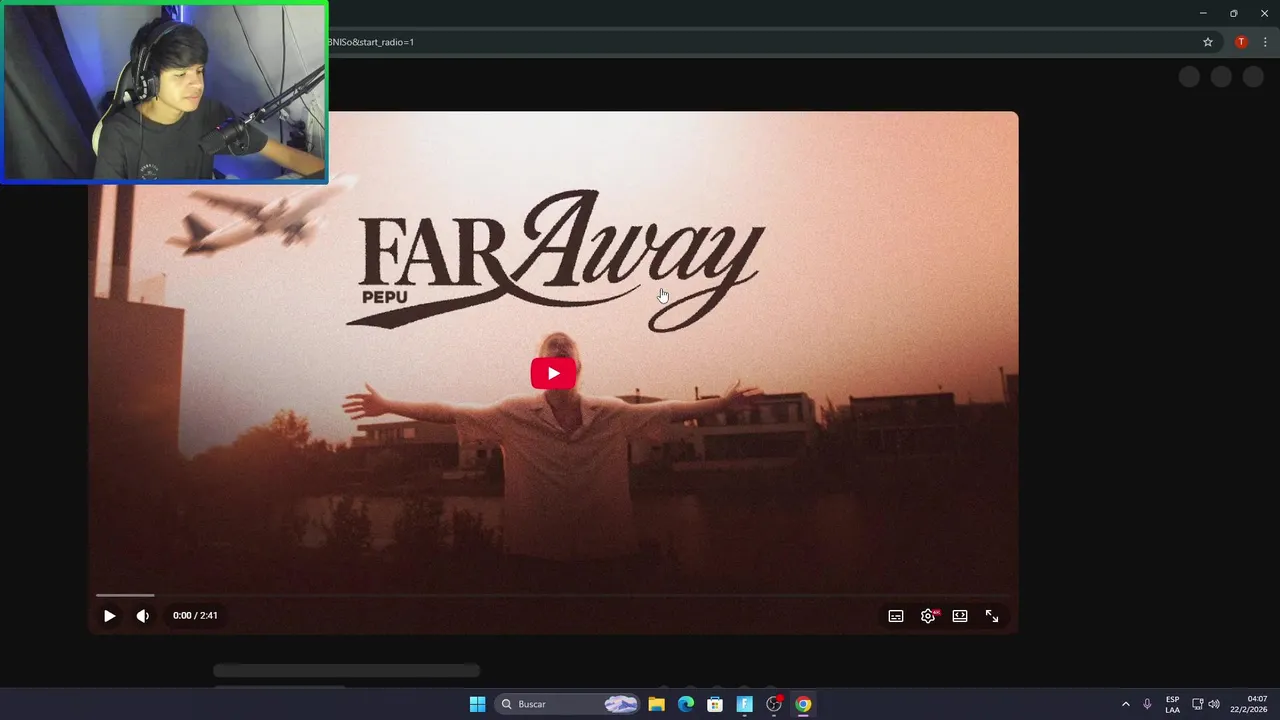1280x720 pixels.
Task: Mute the video with the volume icon
Action: (x=143, y=616)
